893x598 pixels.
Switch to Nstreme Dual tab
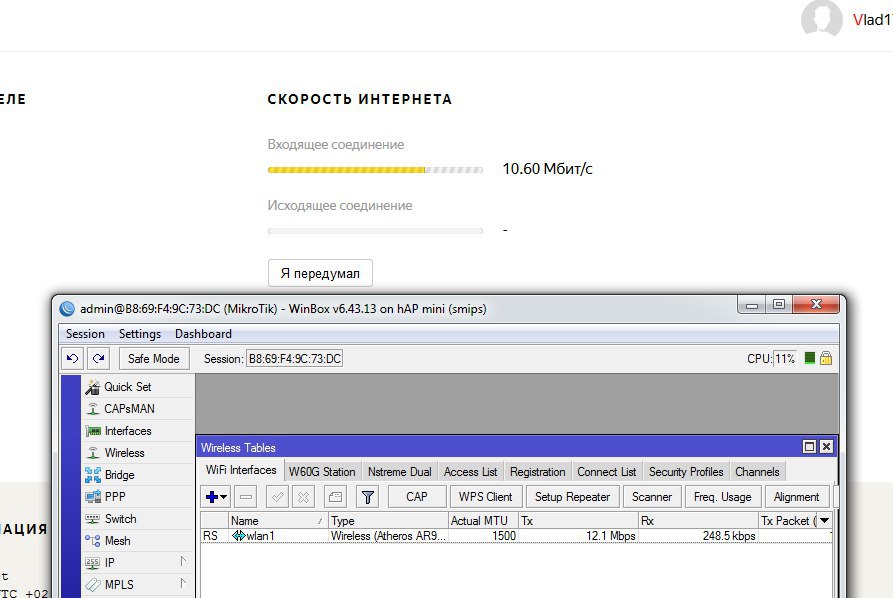[400, 472]
